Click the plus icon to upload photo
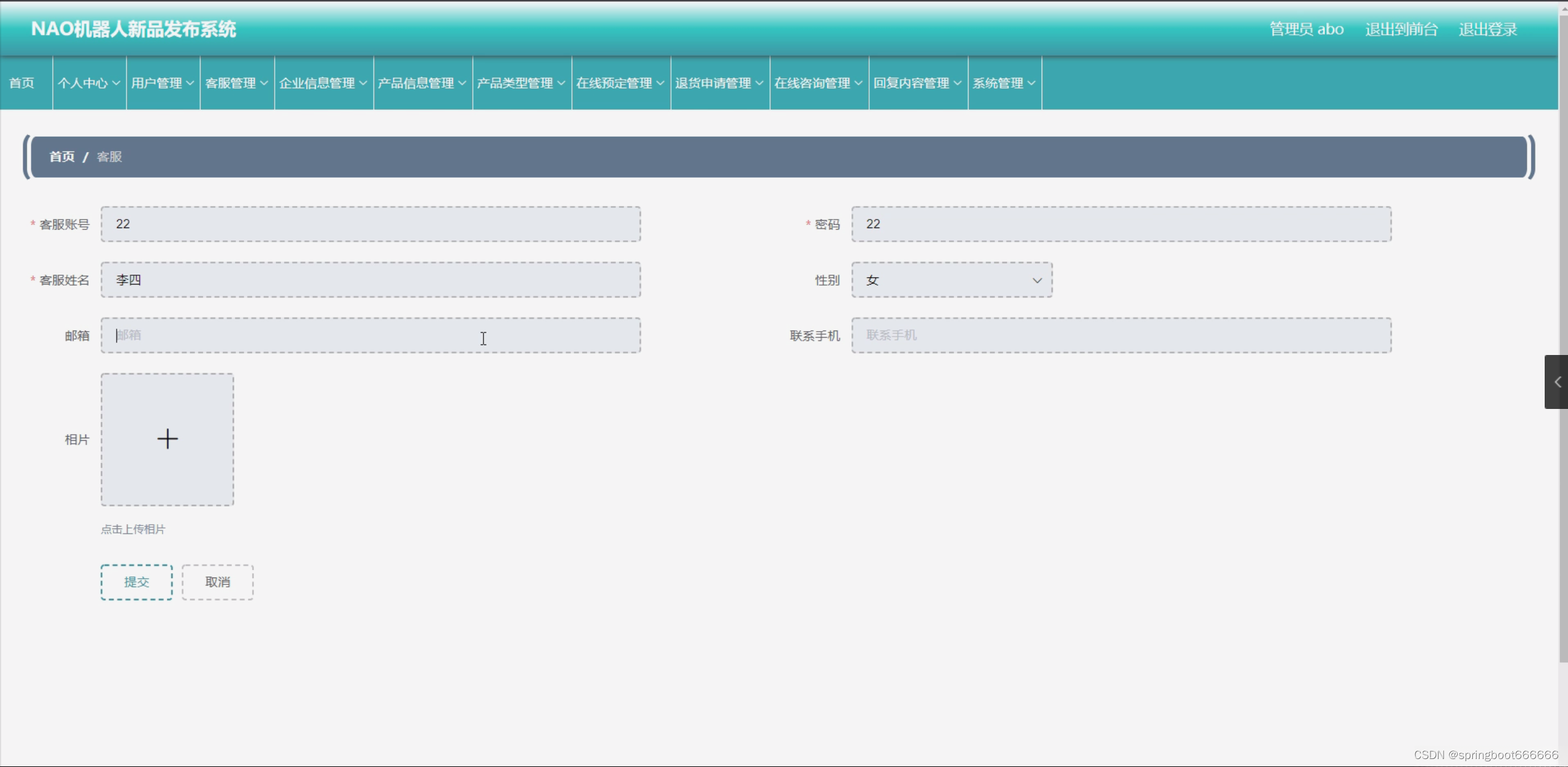The width and height of the screenshot is (1568, 767). coord(167,439)
